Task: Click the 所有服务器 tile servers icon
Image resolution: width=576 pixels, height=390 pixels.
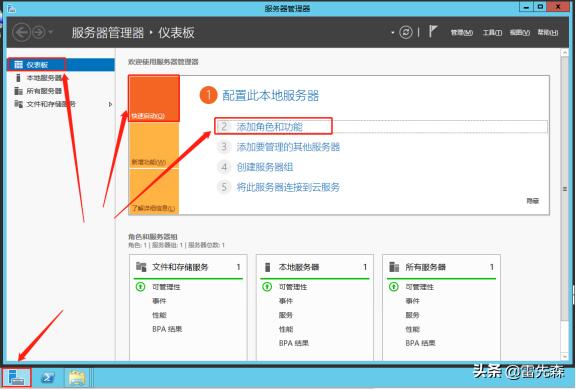Action: point(394,267)
